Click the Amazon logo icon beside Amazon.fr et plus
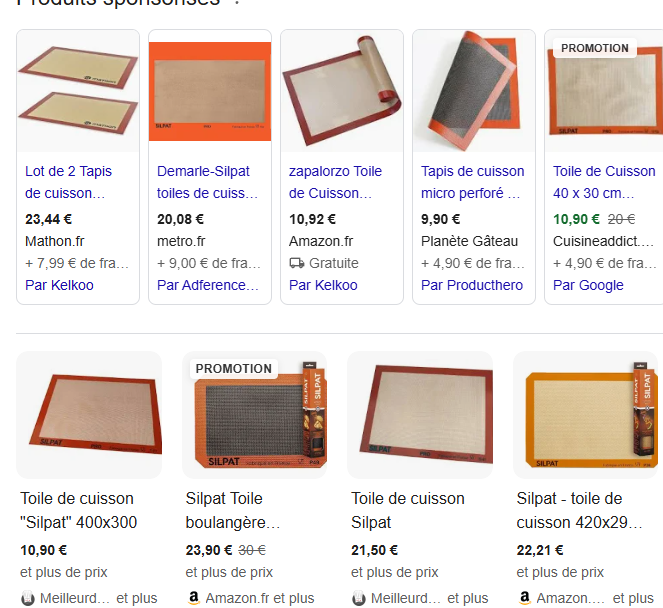Viewport: 663px width, 608px height. [194, 597]
